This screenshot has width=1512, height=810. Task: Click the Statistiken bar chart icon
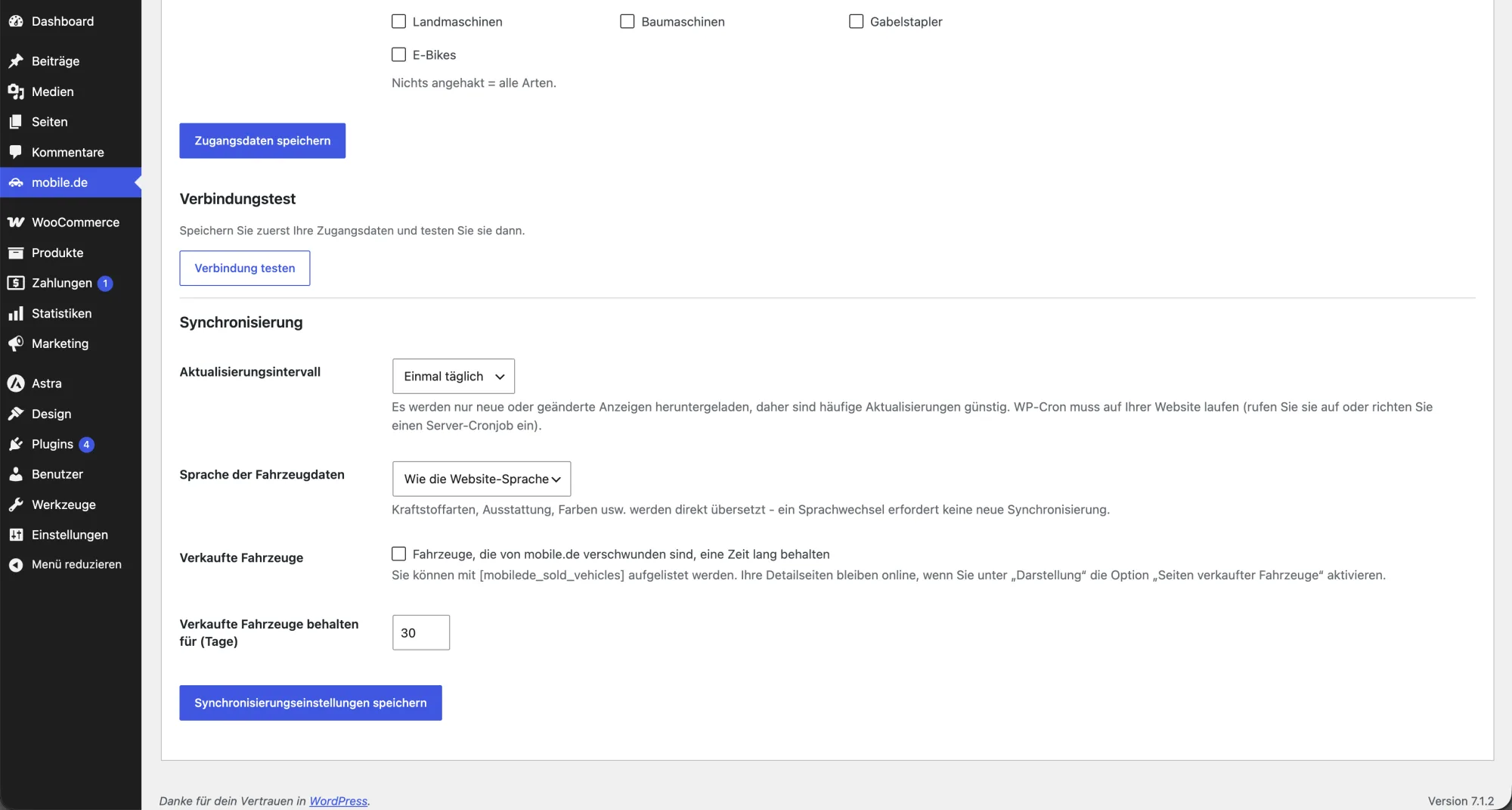coord(16,313)
